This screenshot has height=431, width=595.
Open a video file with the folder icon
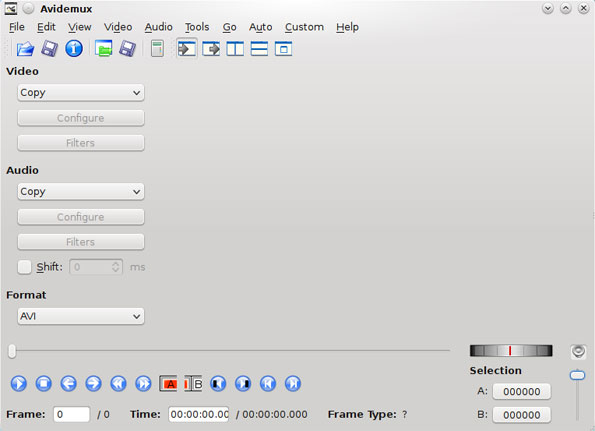(25, 49)
